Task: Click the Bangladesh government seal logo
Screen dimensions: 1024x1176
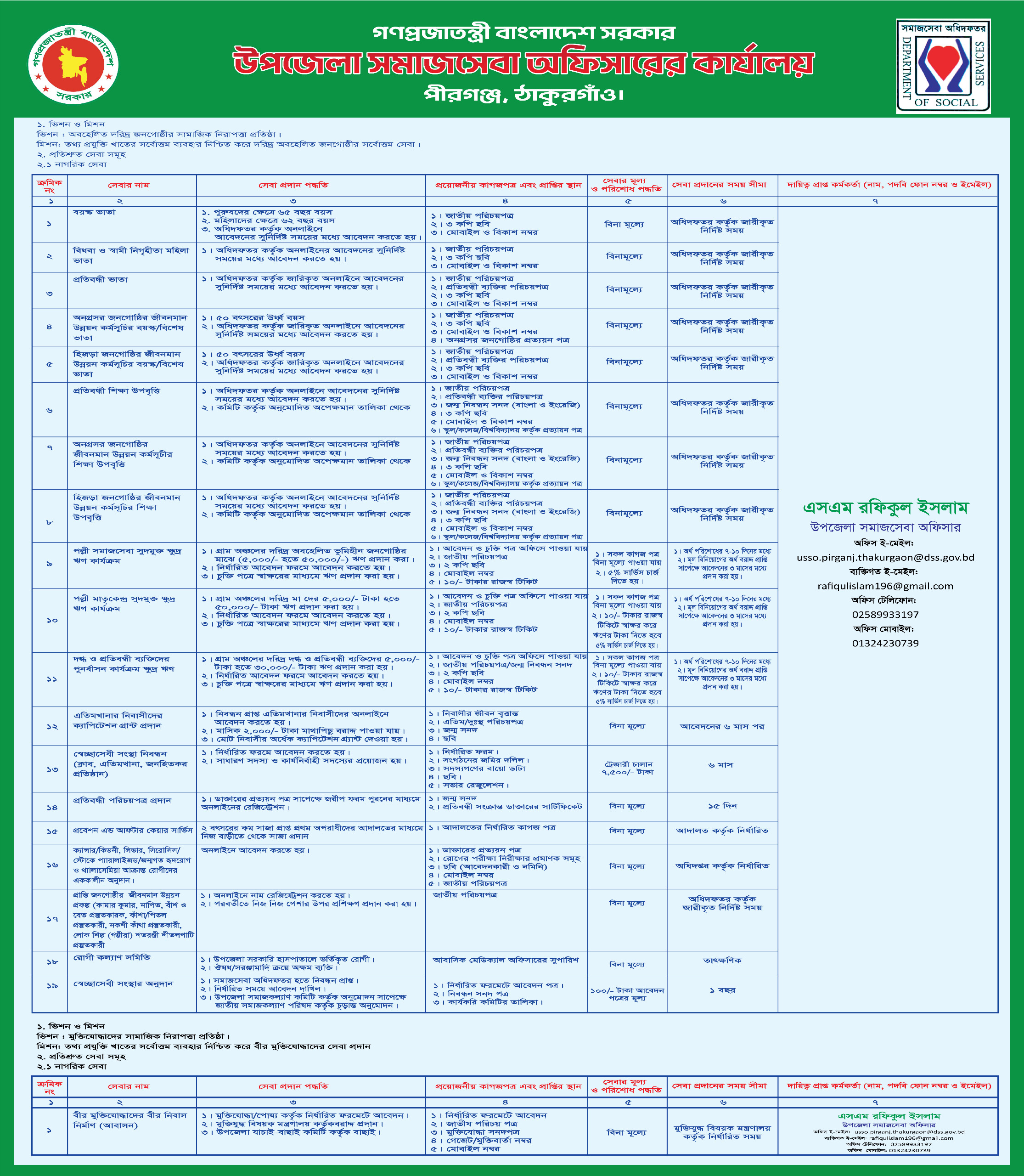Action: pos(73,64)
